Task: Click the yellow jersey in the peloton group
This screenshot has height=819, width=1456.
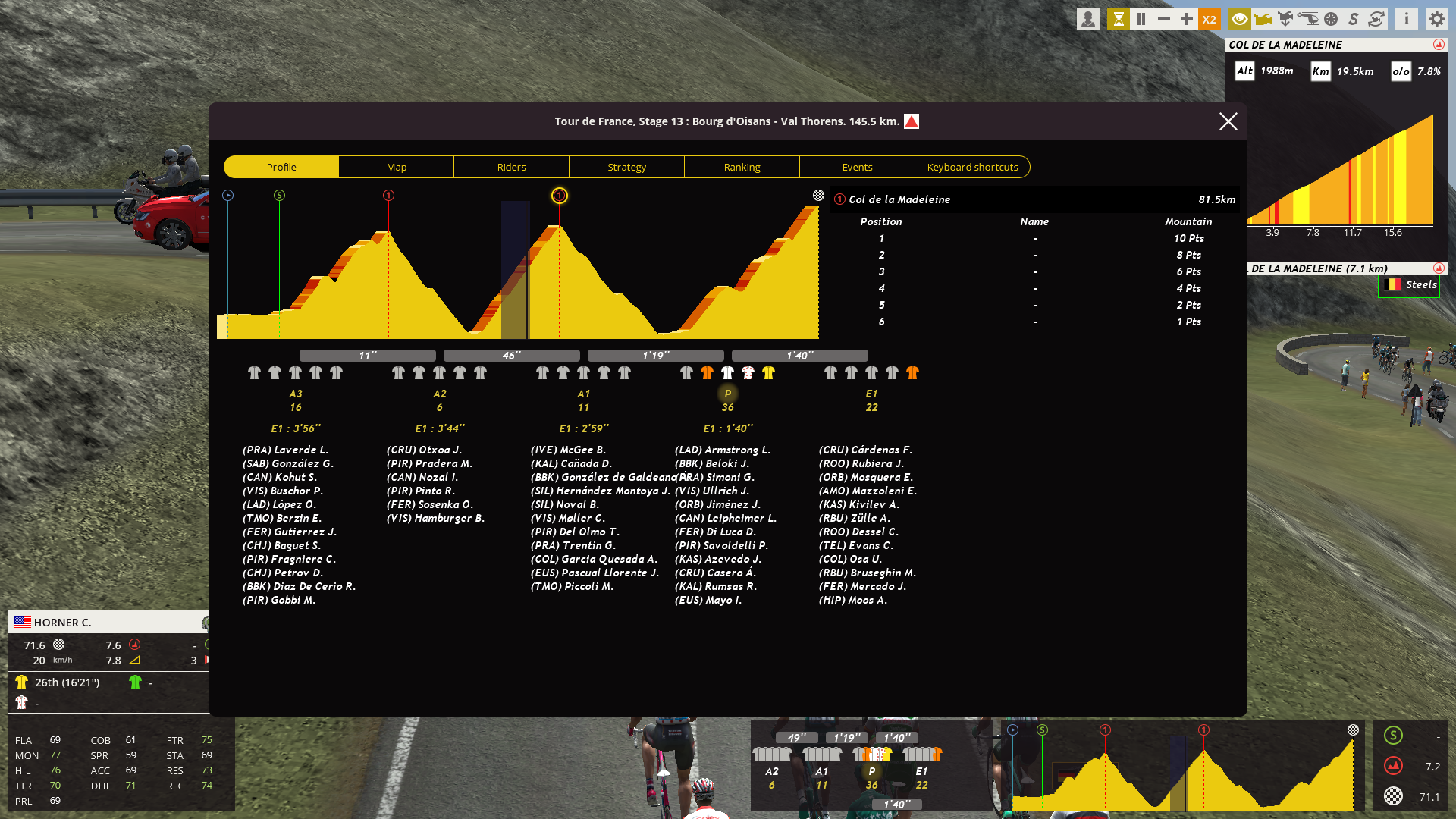Action: (769, 372)
